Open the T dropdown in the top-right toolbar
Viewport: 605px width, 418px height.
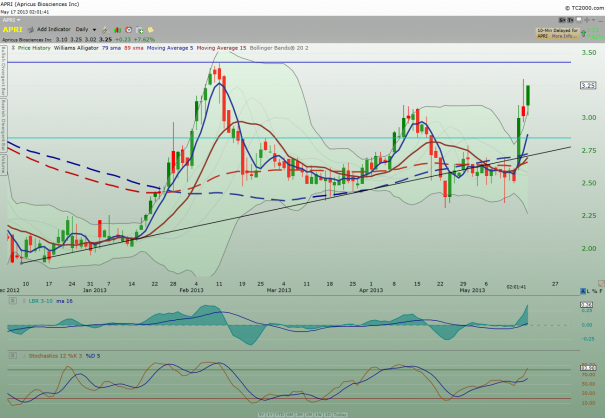tap(570, 20)
